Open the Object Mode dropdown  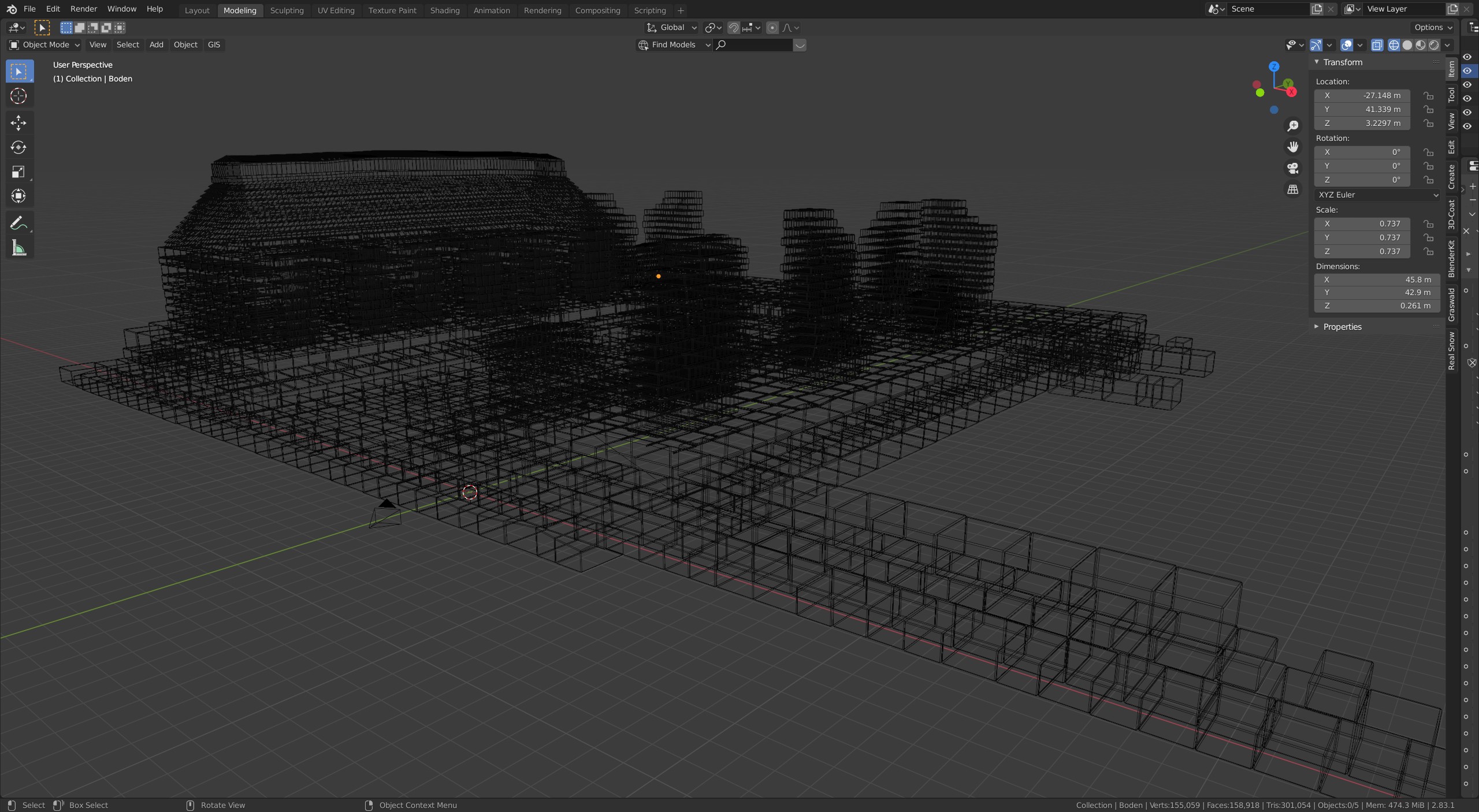tap(45, 45)
